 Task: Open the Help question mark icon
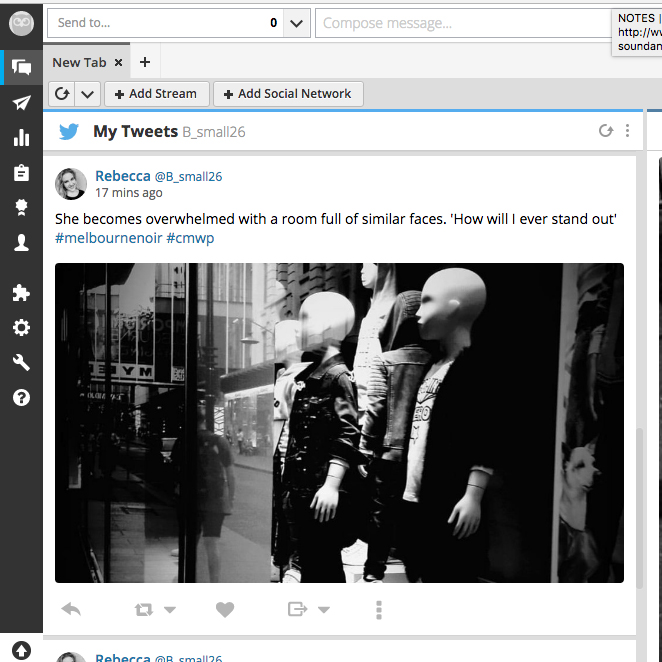21,398
